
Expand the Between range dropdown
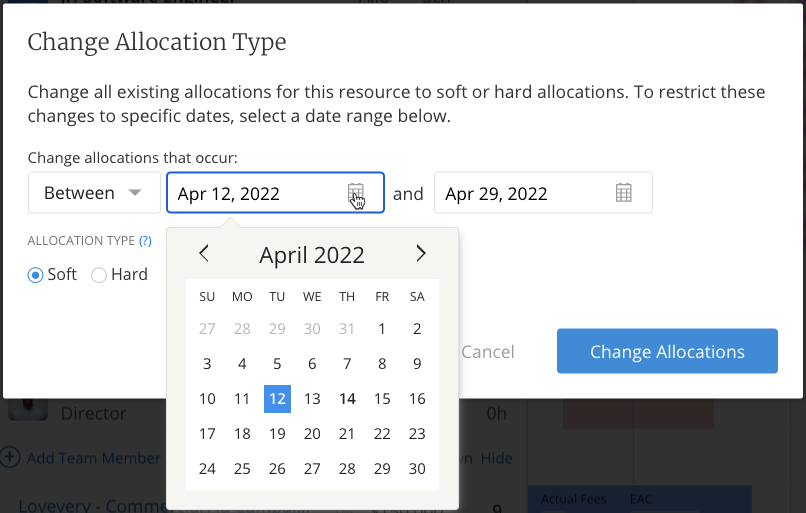pos(94,193)
